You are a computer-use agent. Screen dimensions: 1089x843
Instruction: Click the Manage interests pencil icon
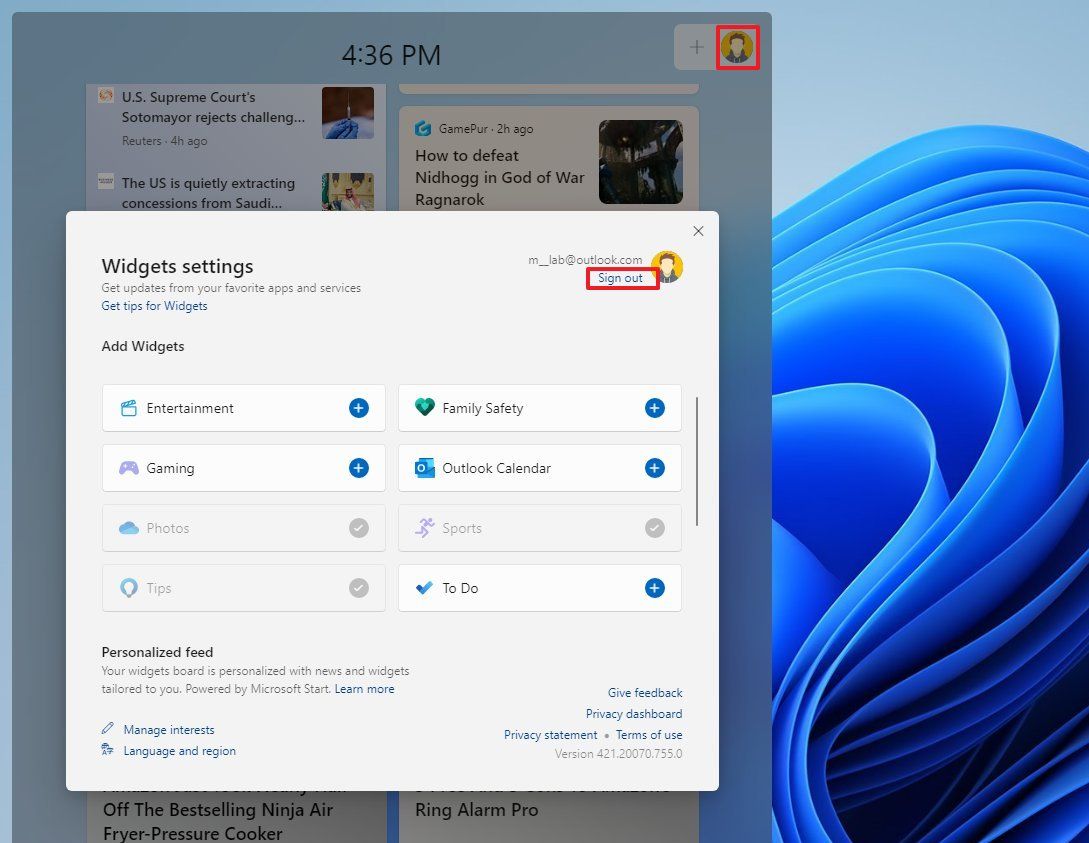point(110,729)
